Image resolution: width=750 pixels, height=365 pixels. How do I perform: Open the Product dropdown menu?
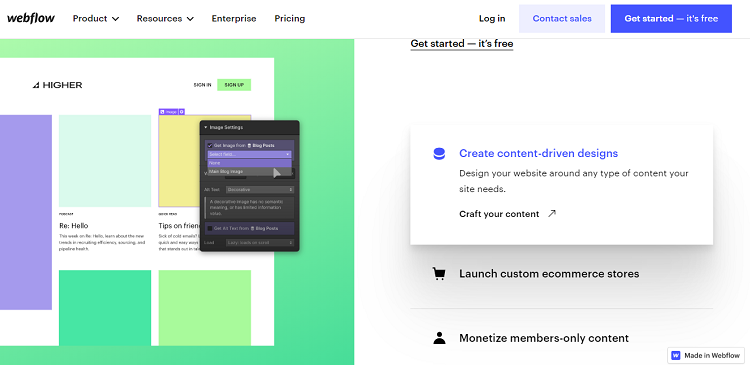tap(96, 19)
